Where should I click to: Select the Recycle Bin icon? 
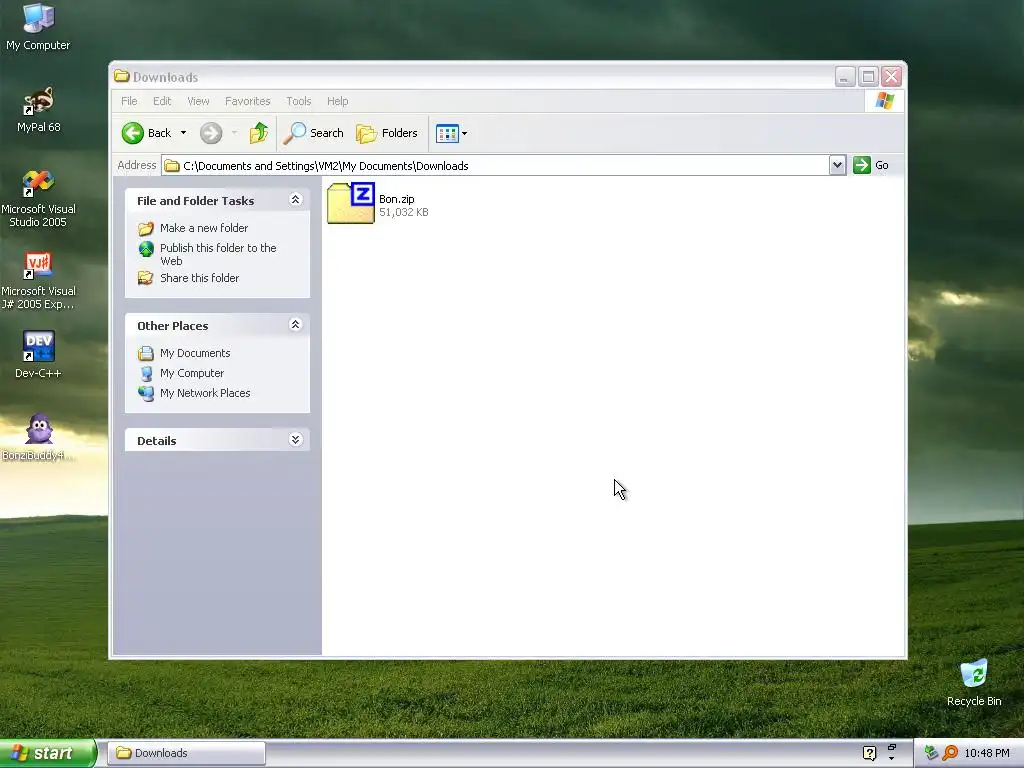(x=974, y=683)
